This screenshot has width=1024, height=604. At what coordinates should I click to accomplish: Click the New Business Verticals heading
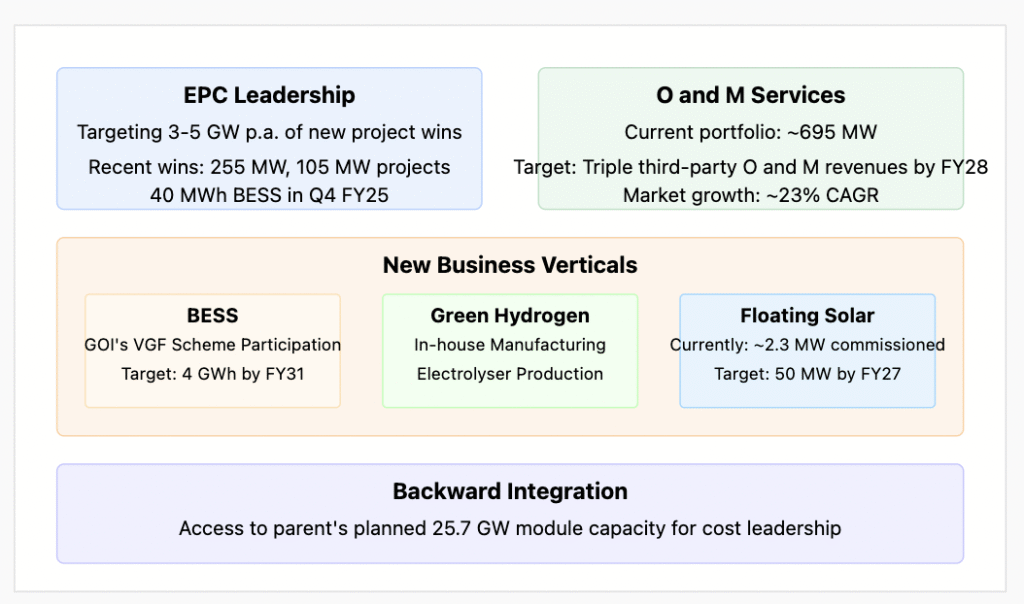pyautogui.click(x=510, y=265)
